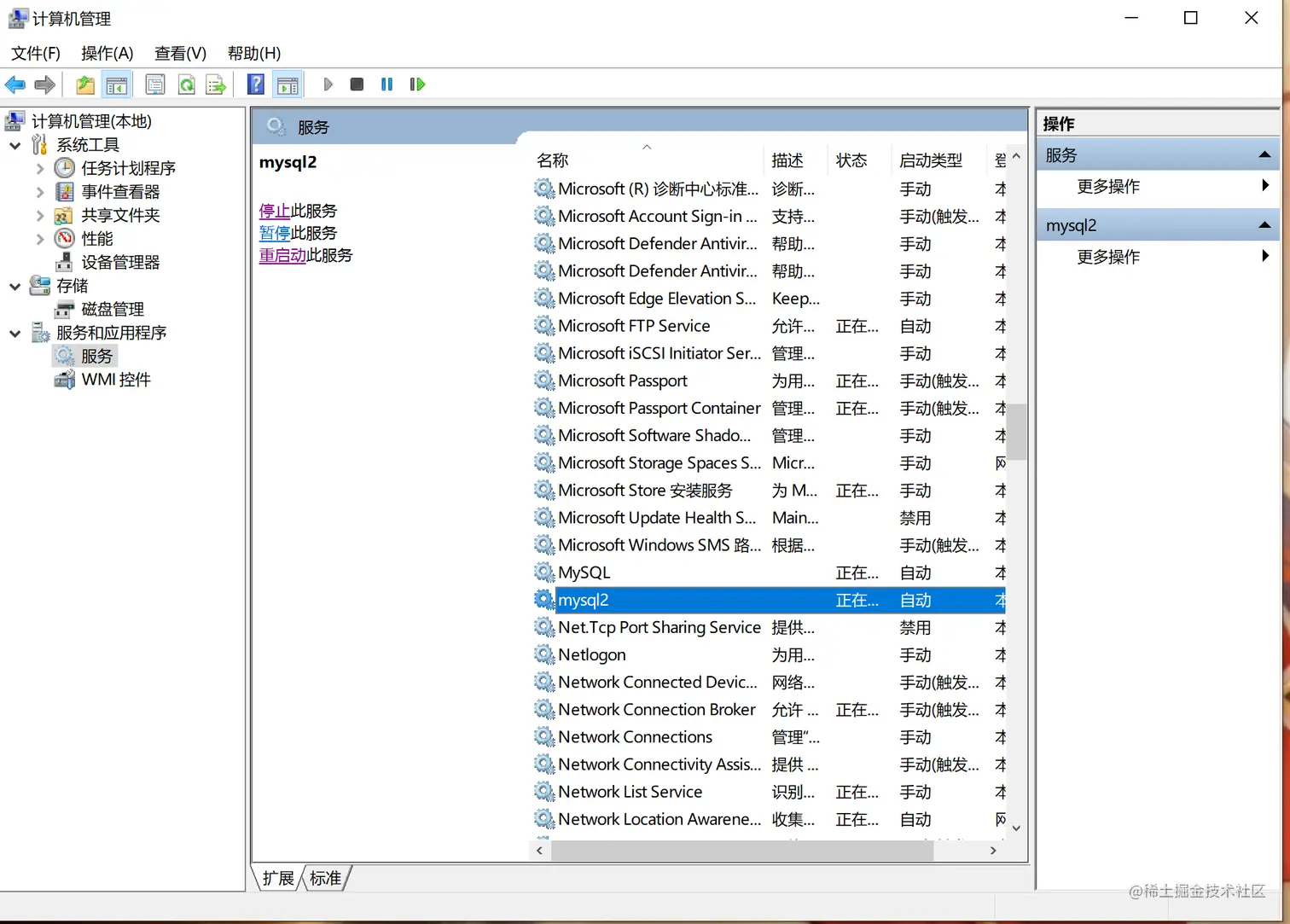The width and height of the screenshot is (1290, 924).
Task: Click the gear icon beside Microsoft FTP Service
Action: 544,326
